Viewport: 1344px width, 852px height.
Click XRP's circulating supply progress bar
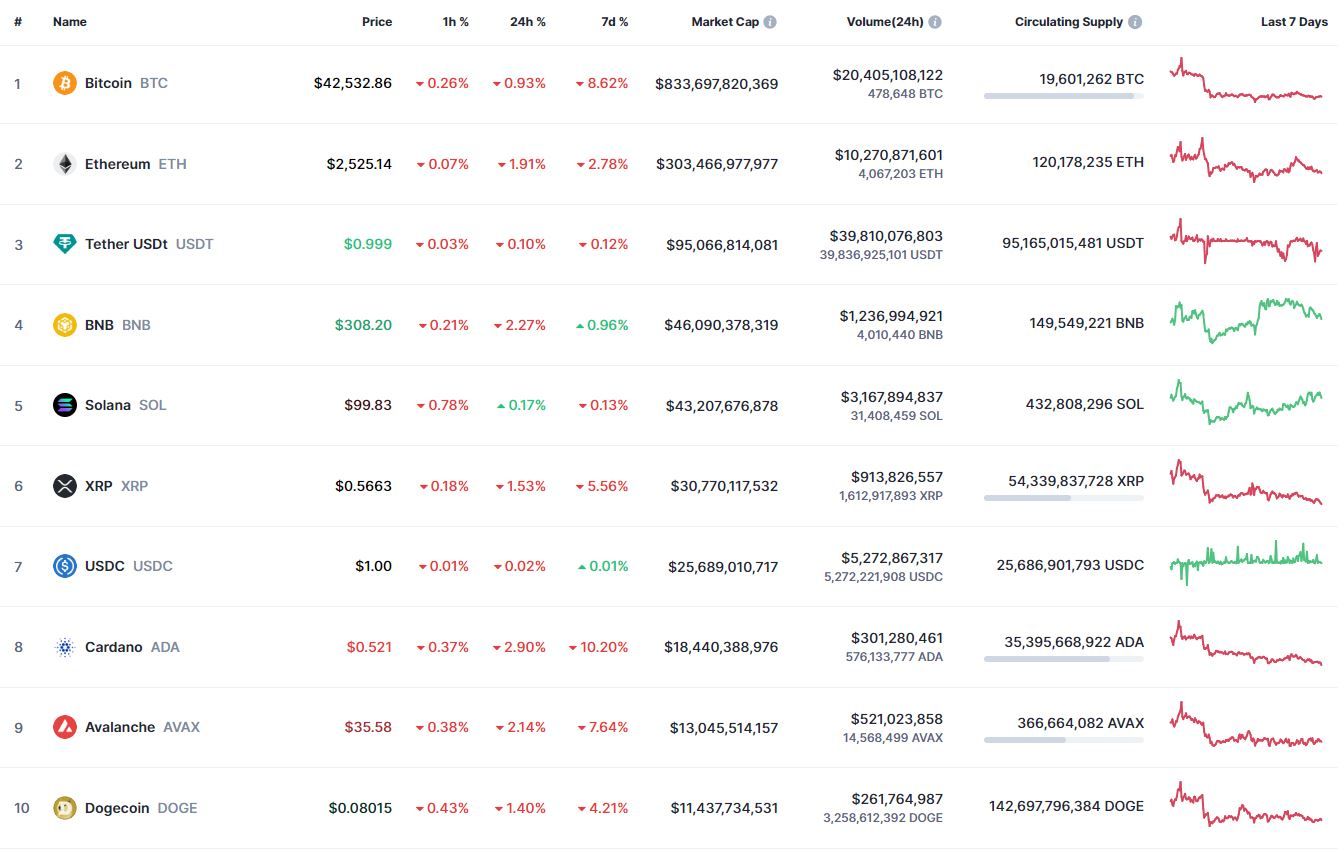(1064, 498)
